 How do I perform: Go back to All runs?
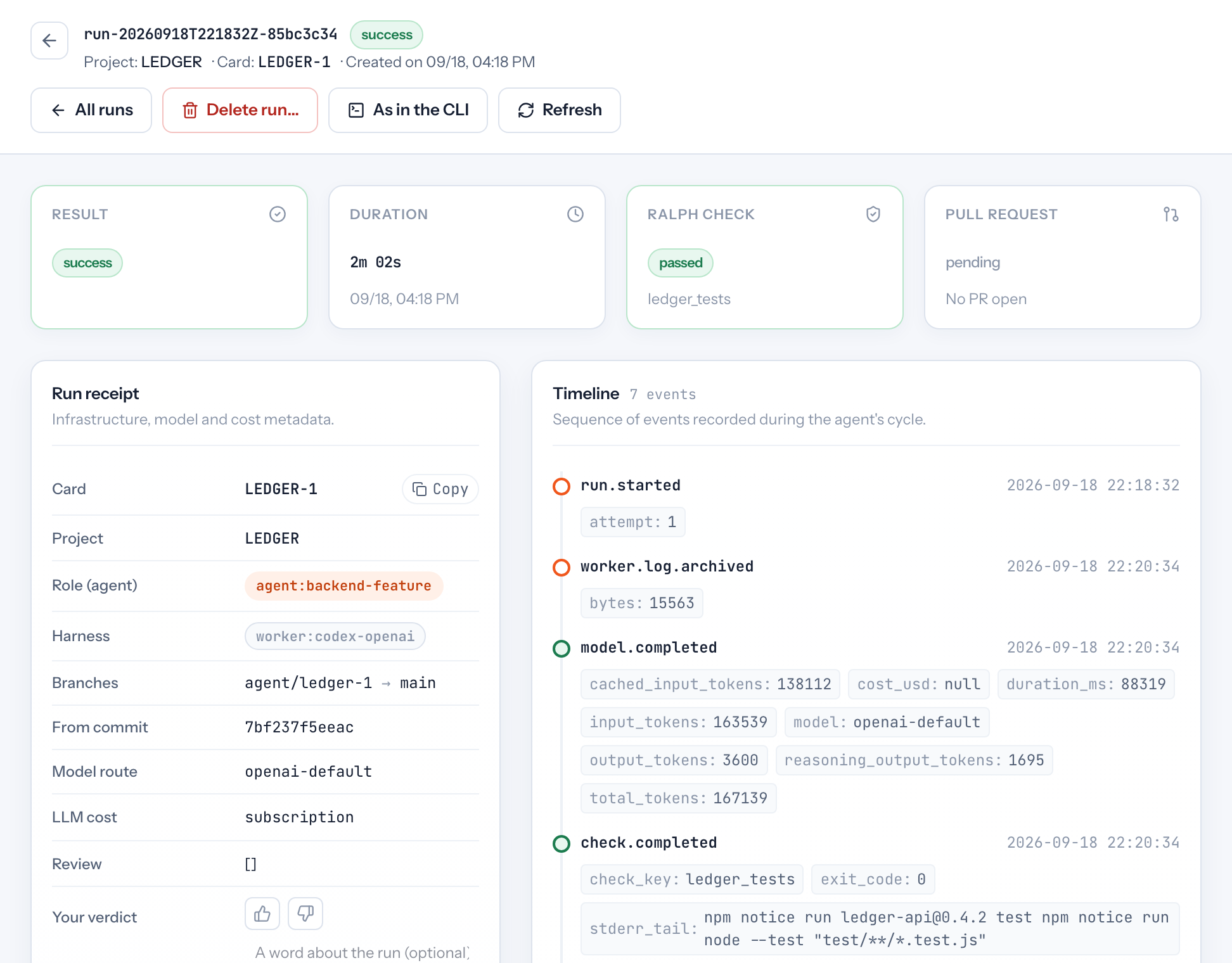(x=91, y=110)
